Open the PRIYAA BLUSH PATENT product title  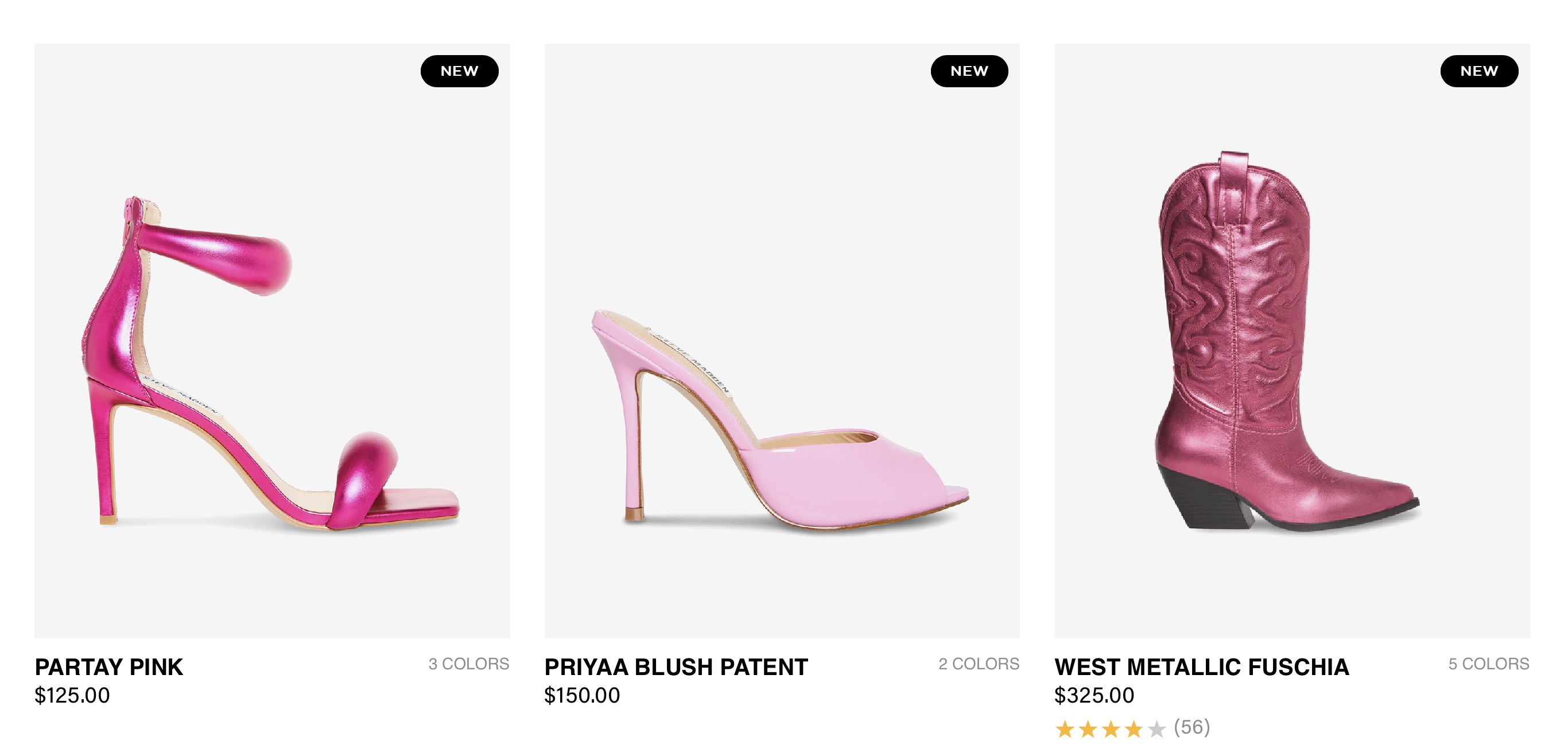[676, 667]
